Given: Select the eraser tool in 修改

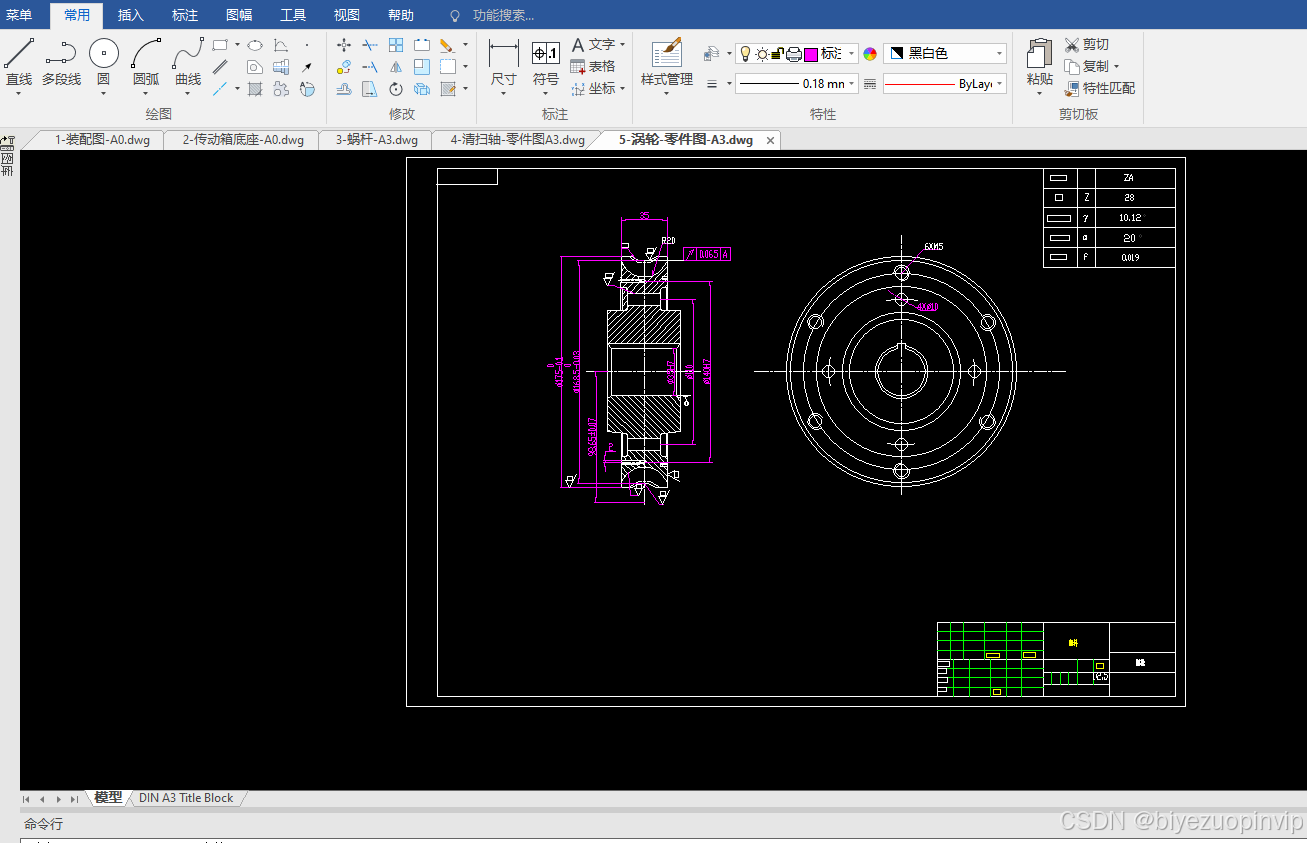Looking at the screenshot, I should (446, 45).
